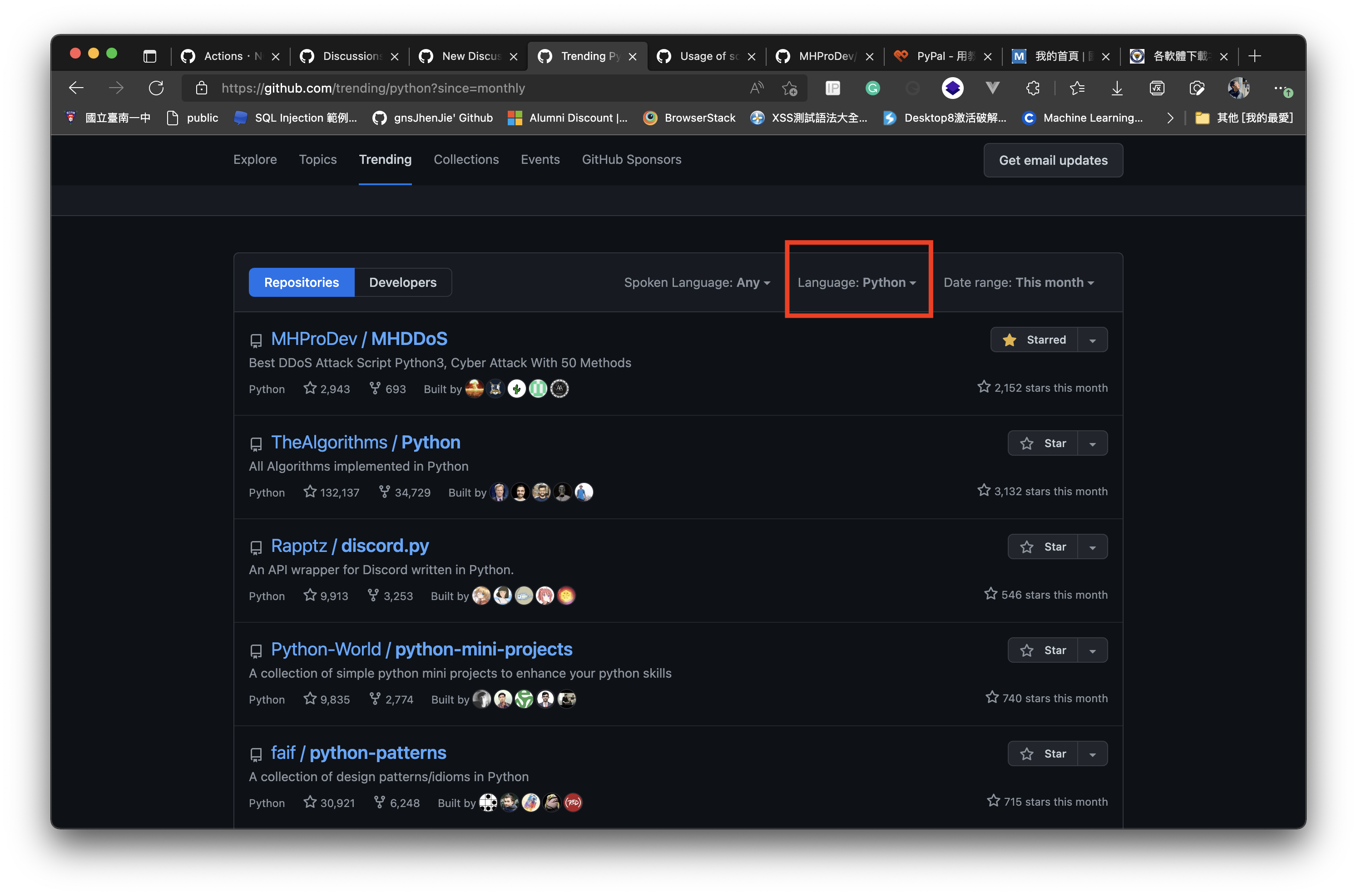This screenshot has height=896, width=1357.
Task: Open list-arrow next to python-mini-projects Star
Action: pyautogui.click(x=1092, y=651)
